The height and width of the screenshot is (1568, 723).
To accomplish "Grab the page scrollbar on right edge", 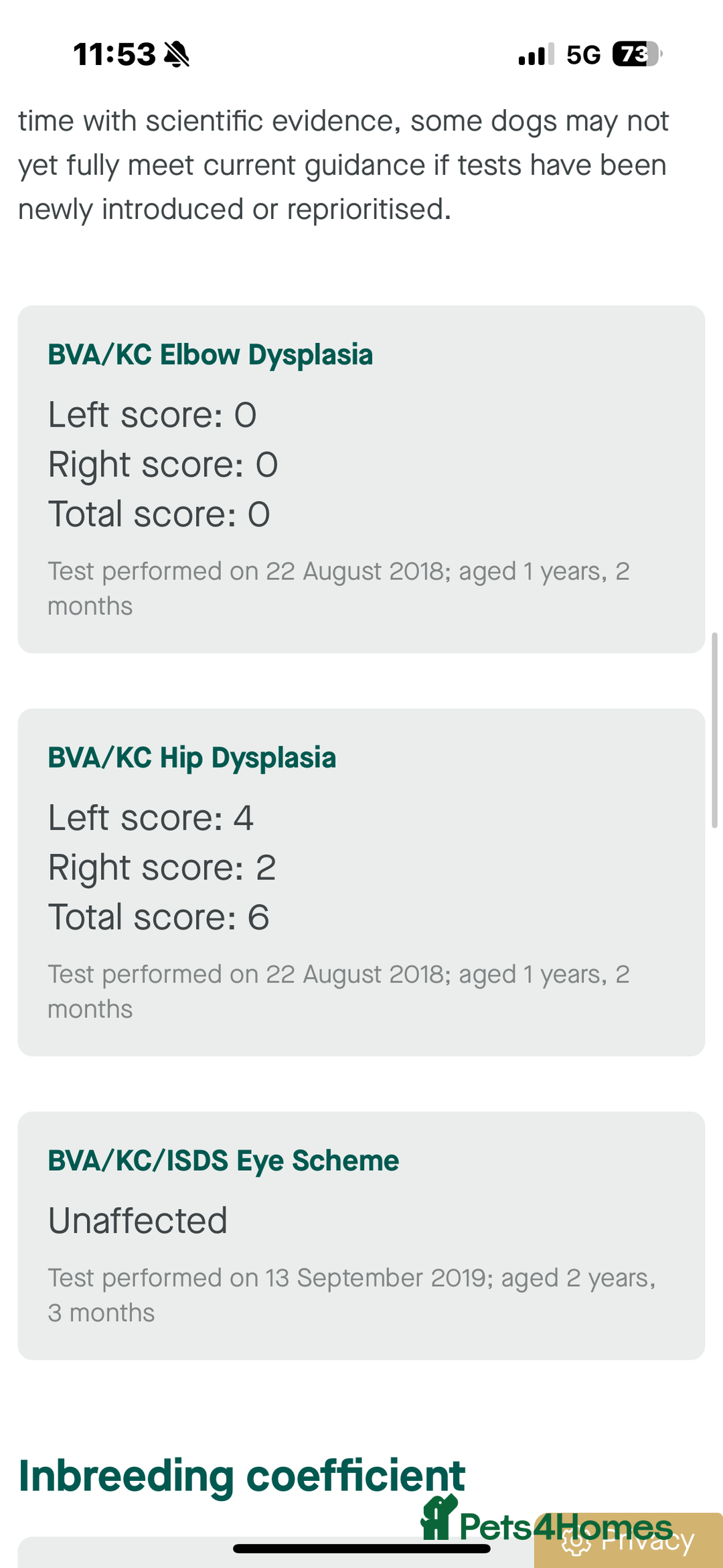I will pos(714,730).
